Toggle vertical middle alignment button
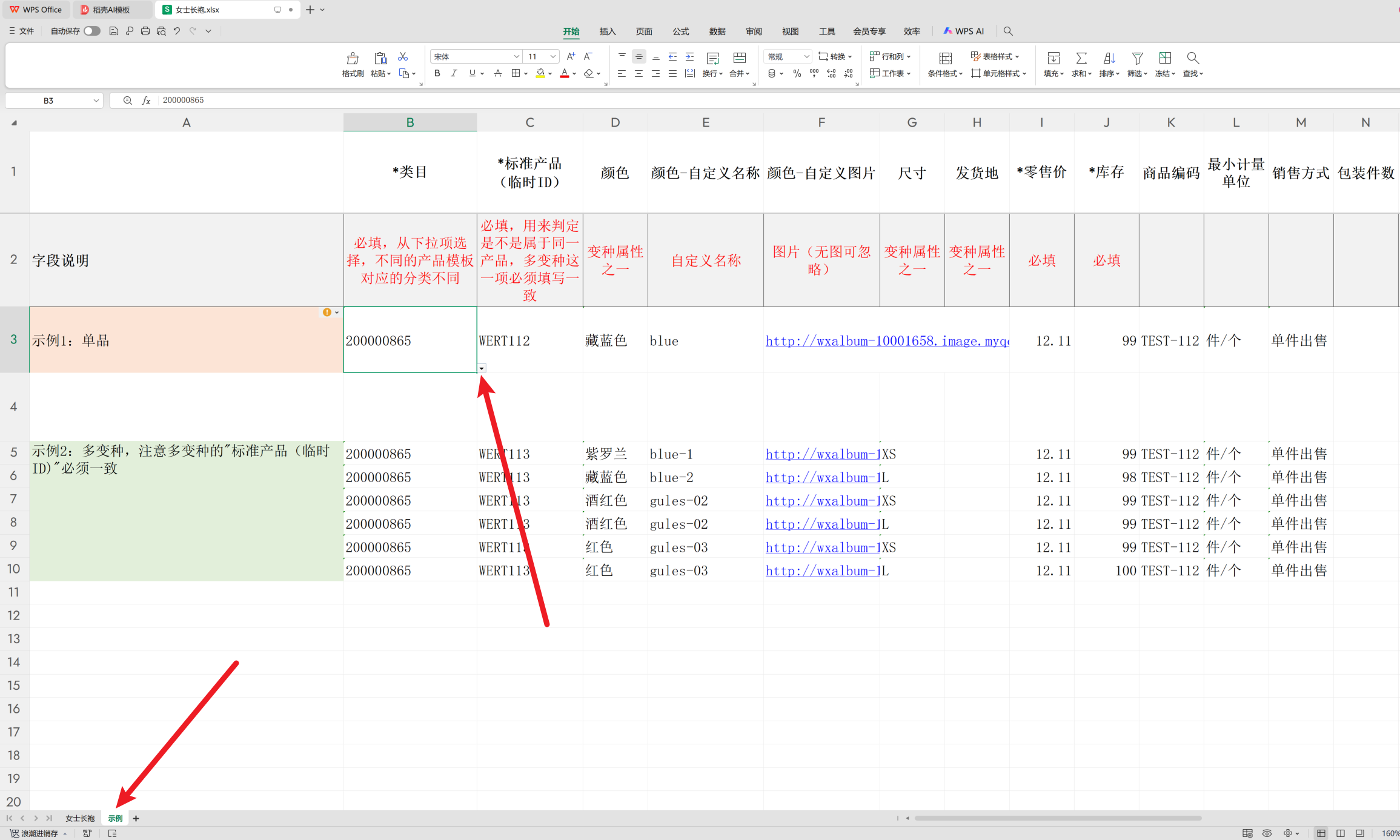Screen dimensions: 1400x840 [x=639, y=56]
